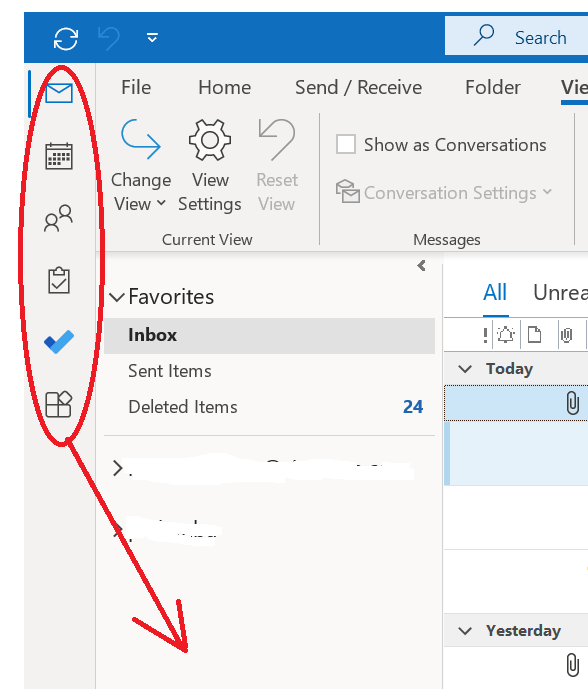Screen dimensions: 588x689
Task: Open the More Apps icon
Action: 58,404
